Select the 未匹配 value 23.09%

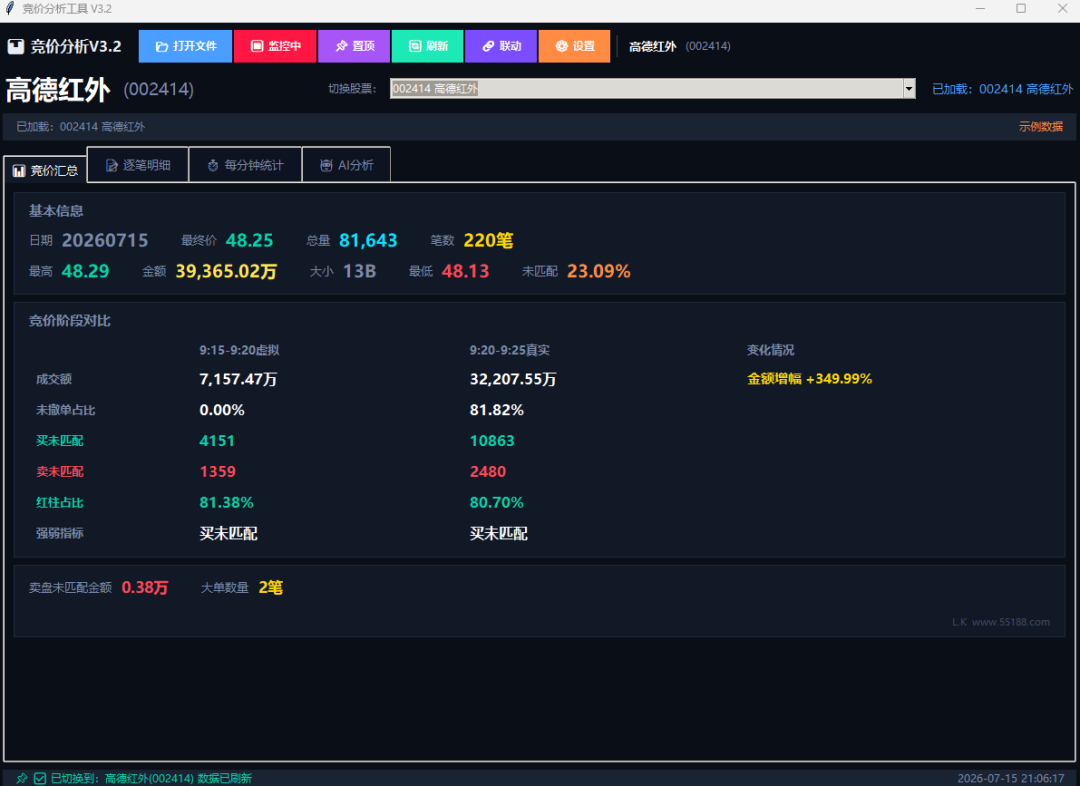coord(599,271)
